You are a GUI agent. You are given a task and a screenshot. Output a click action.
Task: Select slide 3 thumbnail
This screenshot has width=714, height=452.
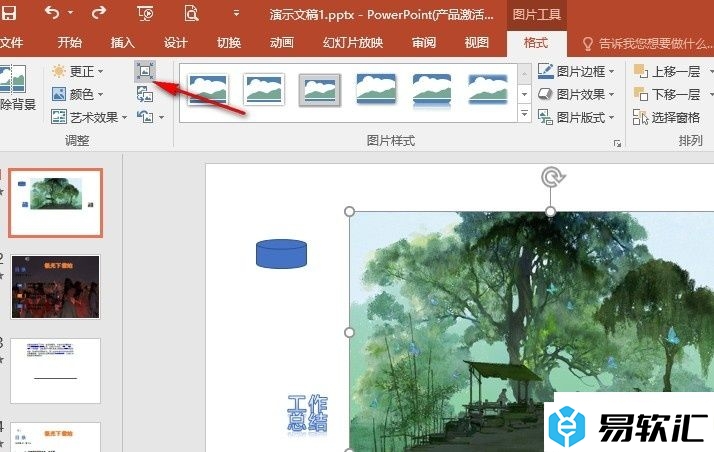[x=55, y=371]
